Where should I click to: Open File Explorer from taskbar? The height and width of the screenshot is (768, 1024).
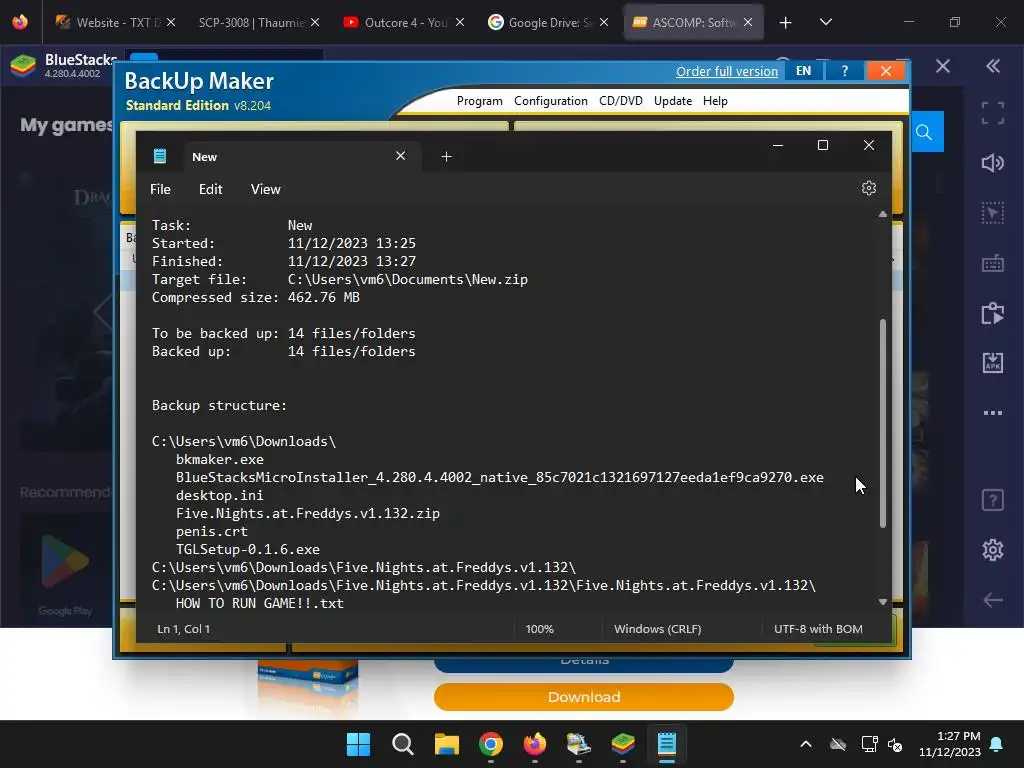[447, 744]
